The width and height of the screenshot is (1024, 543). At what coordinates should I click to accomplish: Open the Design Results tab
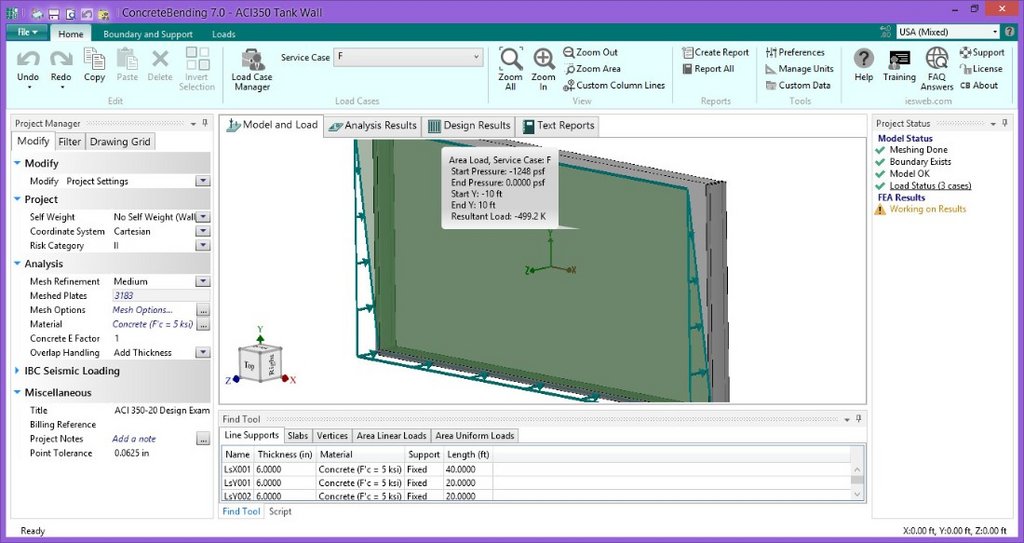468,125
